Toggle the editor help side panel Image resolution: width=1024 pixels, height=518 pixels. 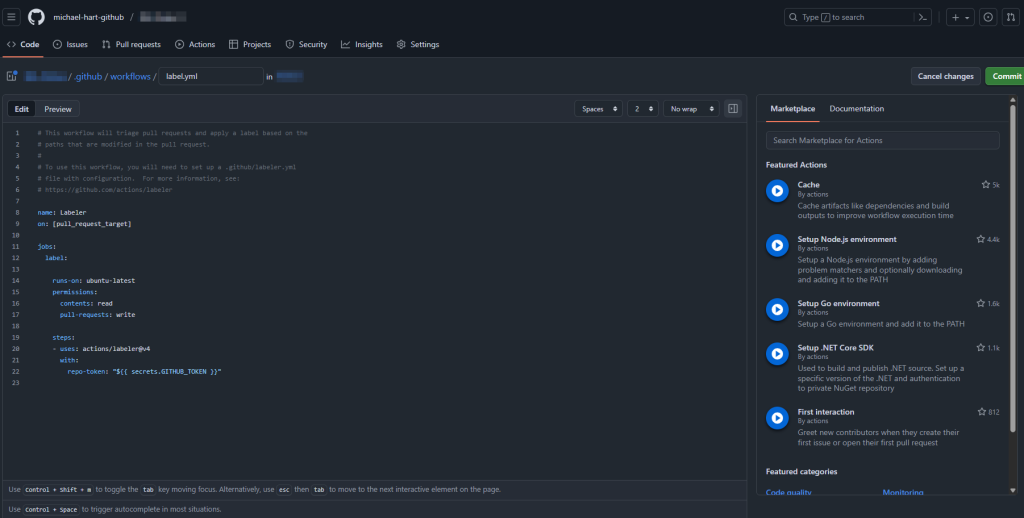pos(733,109)
